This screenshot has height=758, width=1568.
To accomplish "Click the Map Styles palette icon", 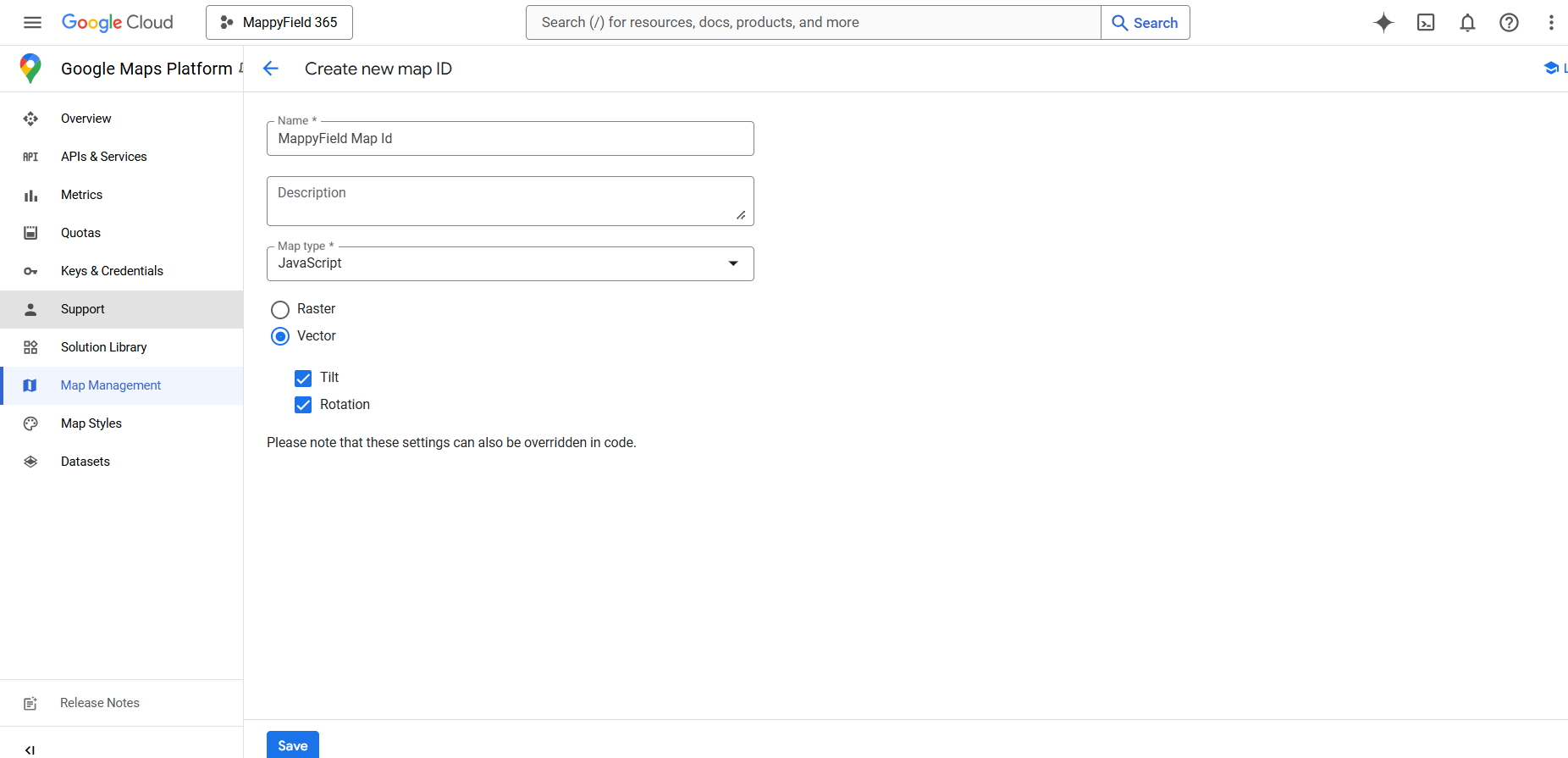I will pos(30,423).
